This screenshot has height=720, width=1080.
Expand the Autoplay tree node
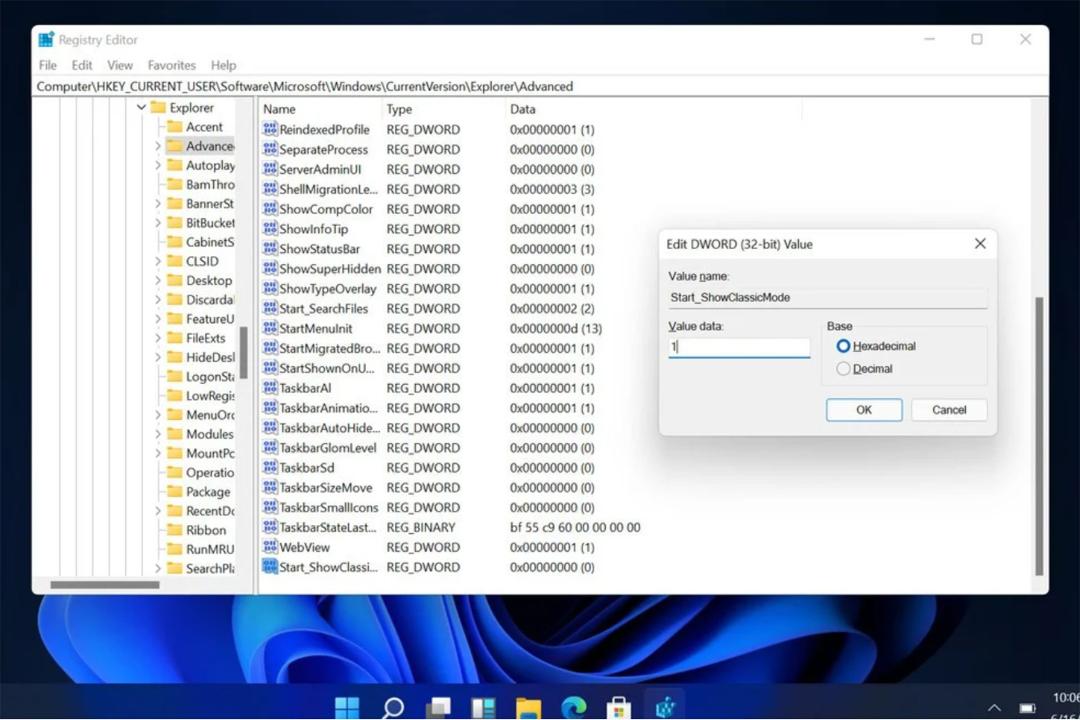158,165
